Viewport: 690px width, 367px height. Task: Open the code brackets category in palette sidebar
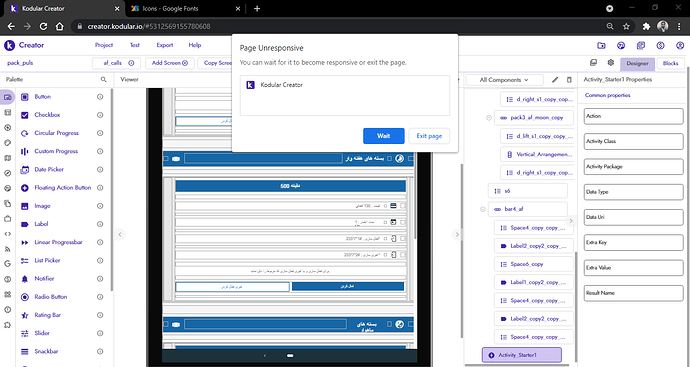pos(7,234)
